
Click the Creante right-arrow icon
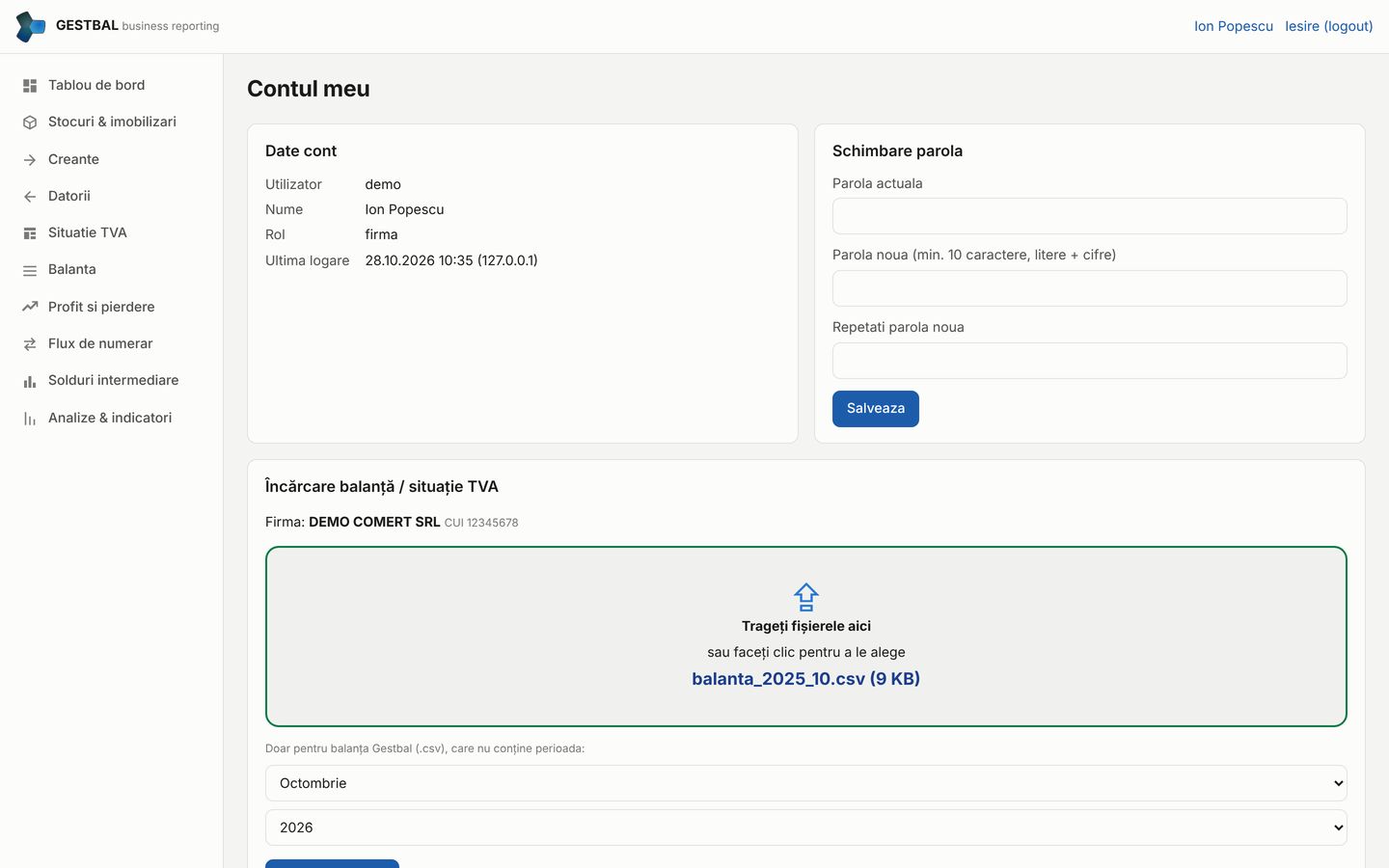coord(30,160)
